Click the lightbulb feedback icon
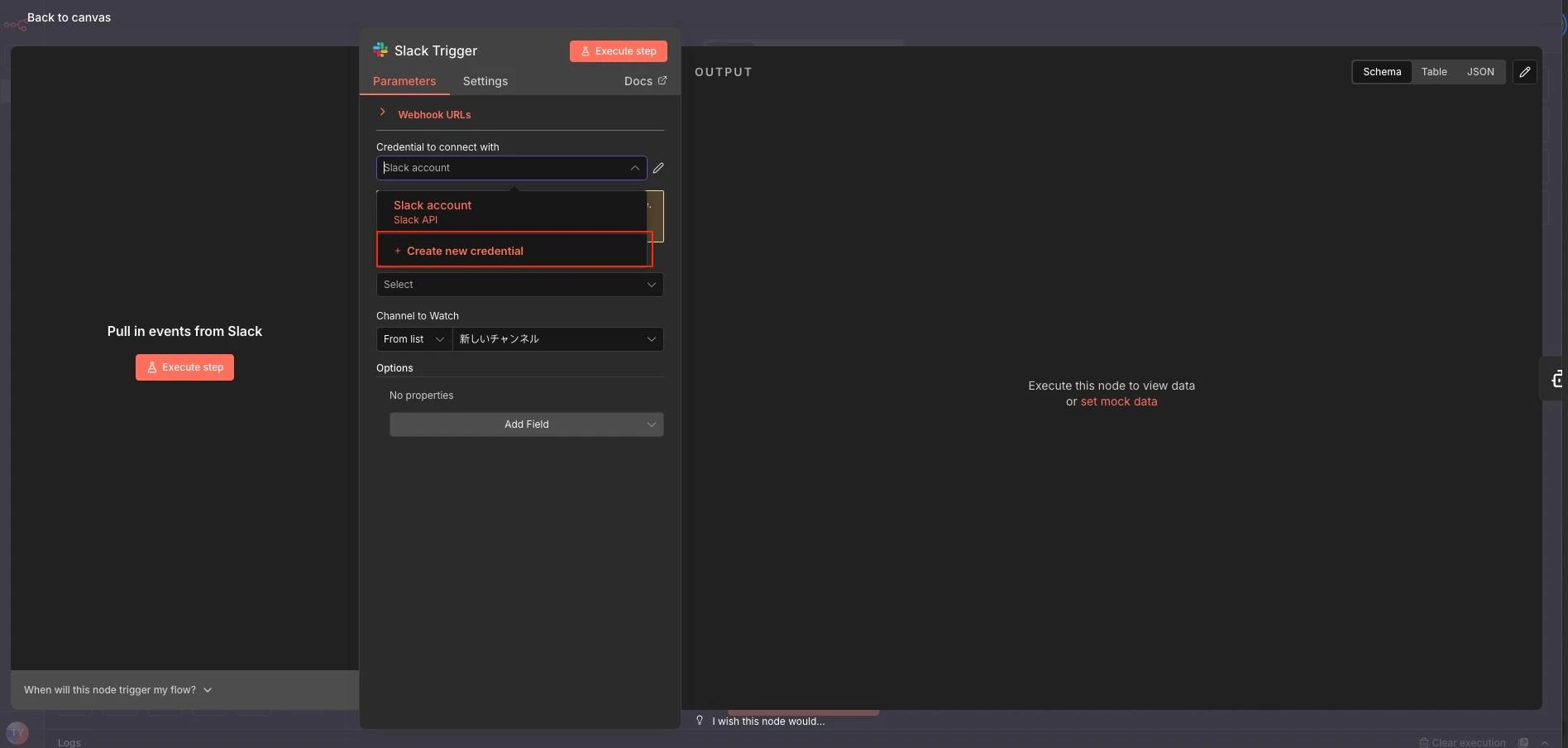 pyautogui.click(x=700, y=721)
